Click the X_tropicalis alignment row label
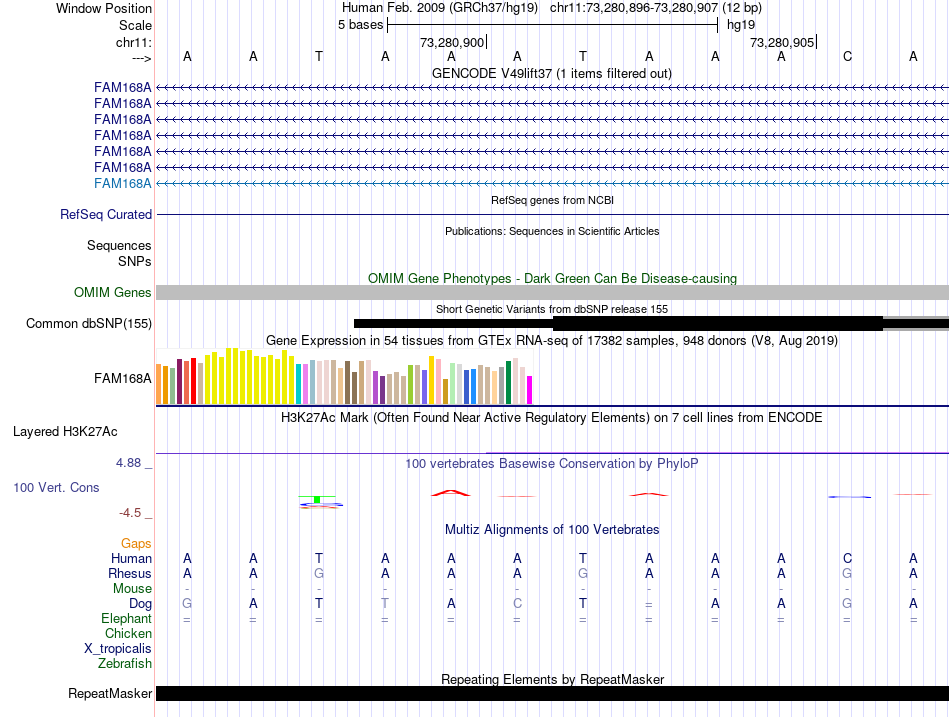950x717 pixels. pyautogui.click(x=118, y=649)
